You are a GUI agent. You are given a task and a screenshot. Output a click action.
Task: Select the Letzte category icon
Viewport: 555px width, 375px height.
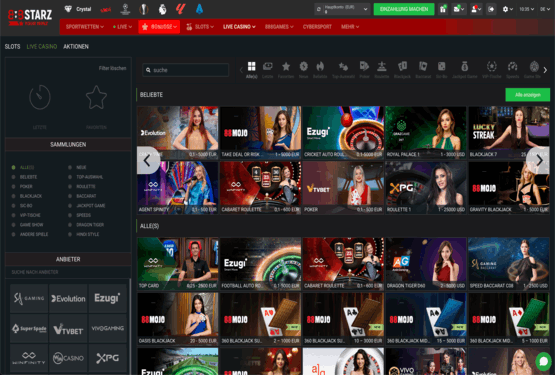[268, 66]
